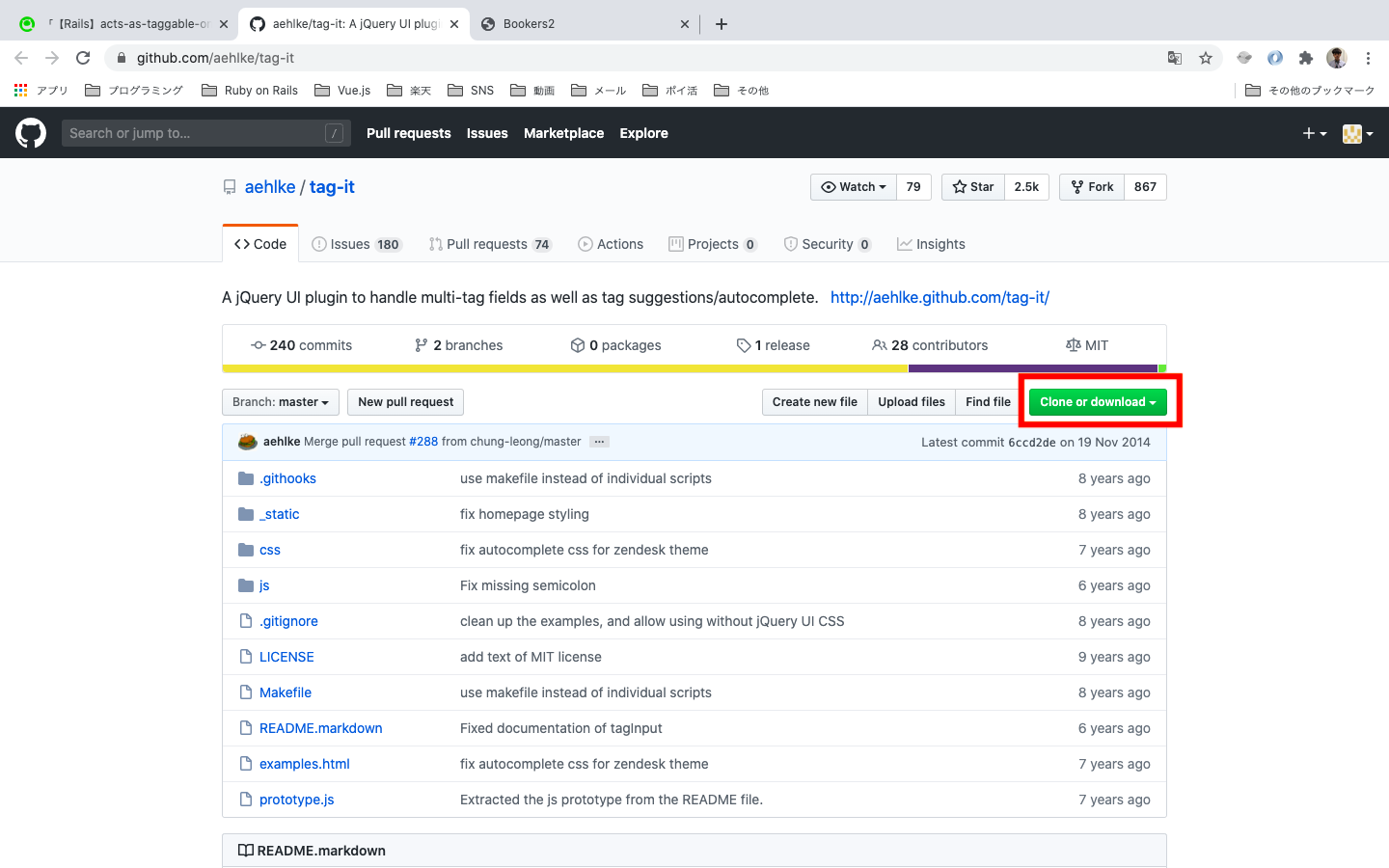1389x868 pixels.
Task: Star the repository
Action: [x=973, y=187]
